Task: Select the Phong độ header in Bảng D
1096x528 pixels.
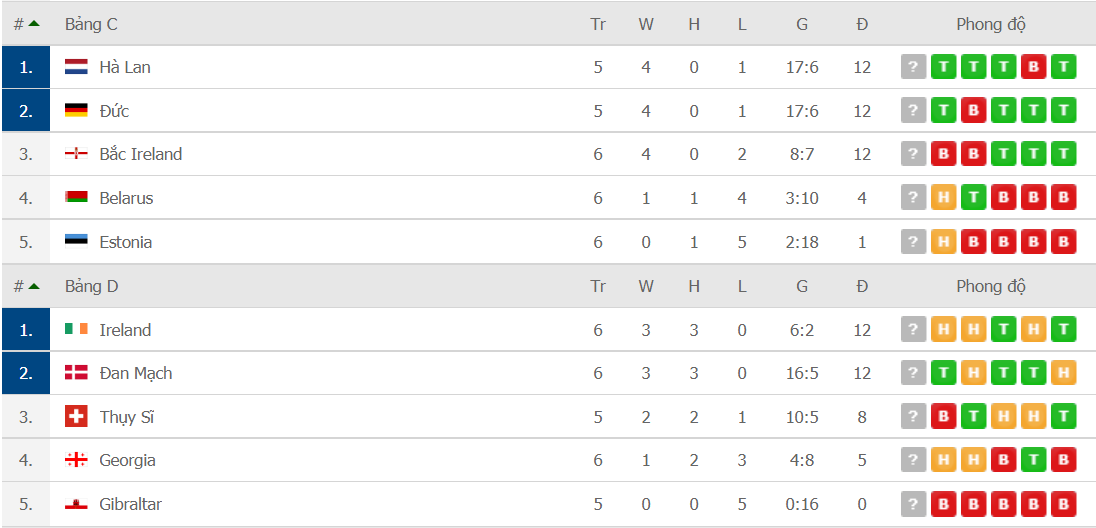Action: point(990,286)
